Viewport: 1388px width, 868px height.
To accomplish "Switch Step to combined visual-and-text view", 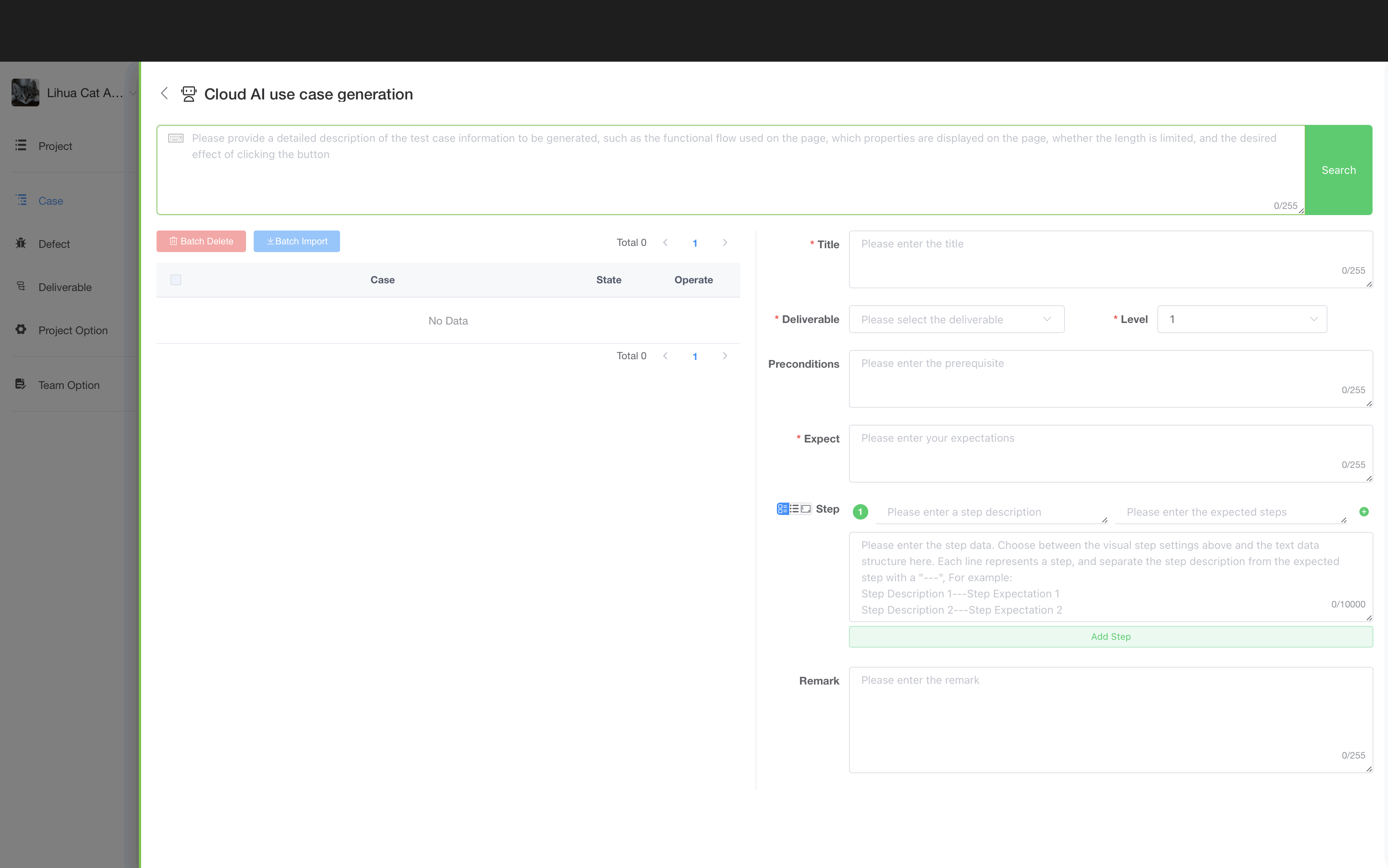I will (782, 509).
